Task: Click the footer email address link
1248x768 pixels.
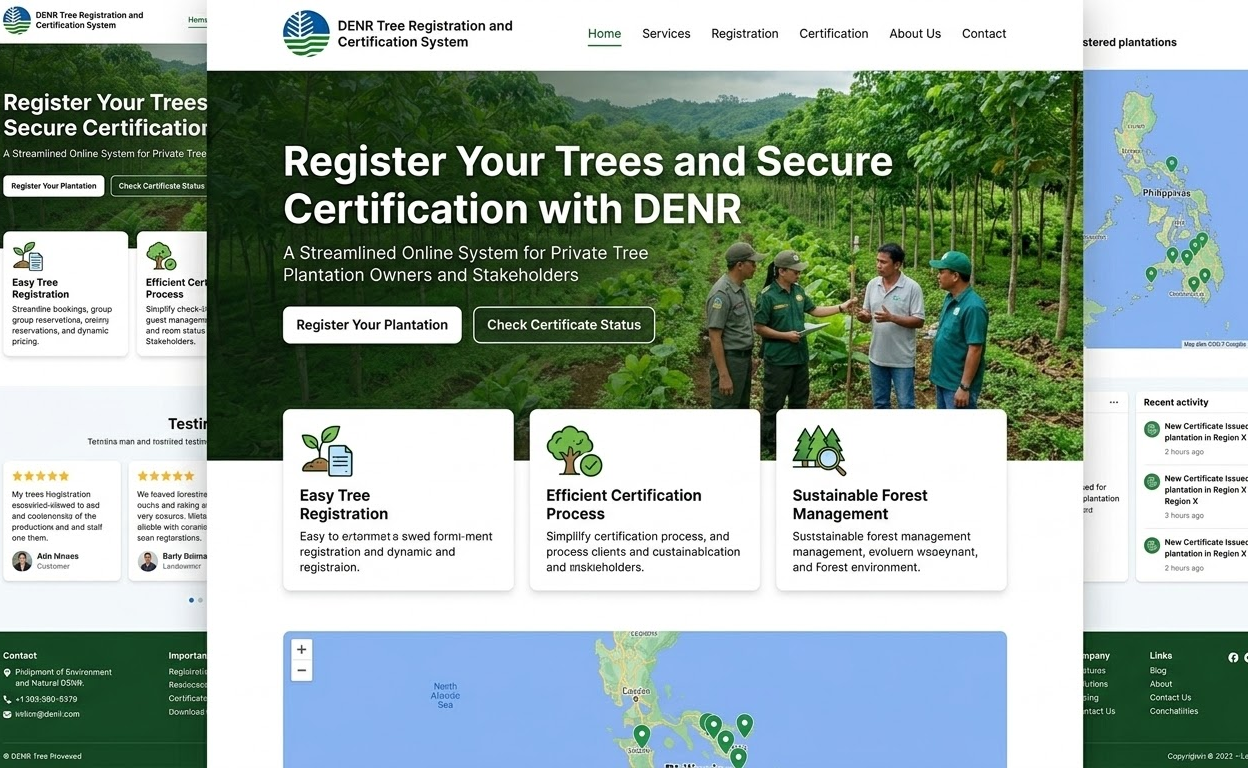Action: click(x=47, y=714)
